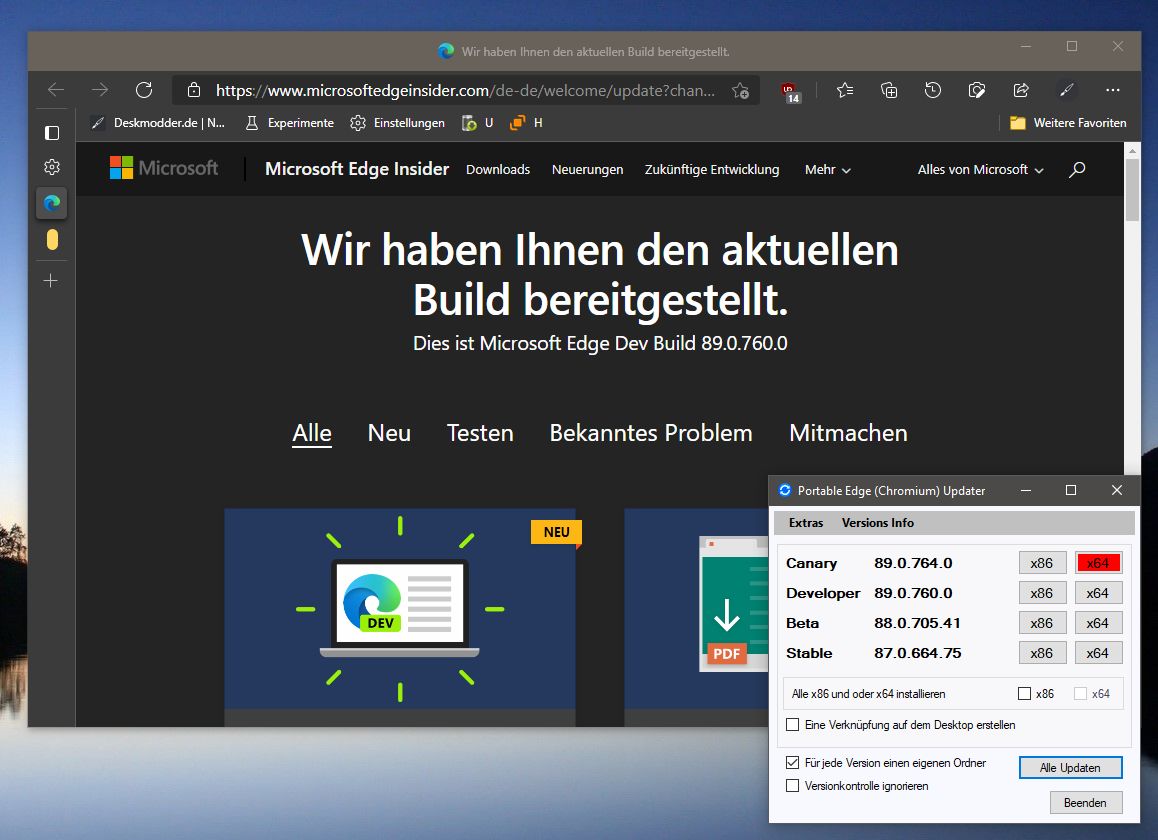Download Canary x86 in the Updater
The image size is (1158, 840).
1042,563
